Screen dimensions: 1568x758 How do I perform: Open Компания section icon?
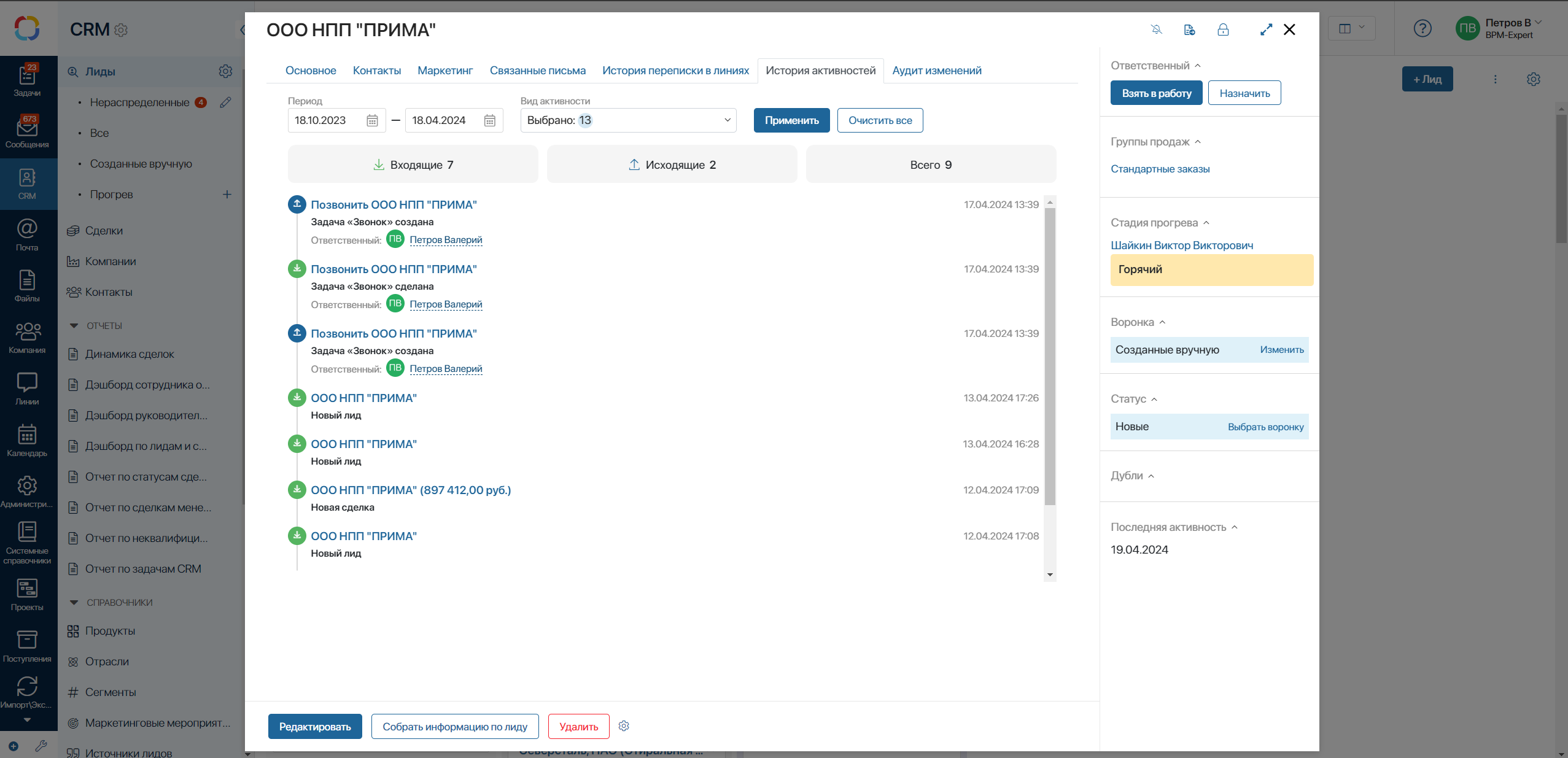coord(27,338)
